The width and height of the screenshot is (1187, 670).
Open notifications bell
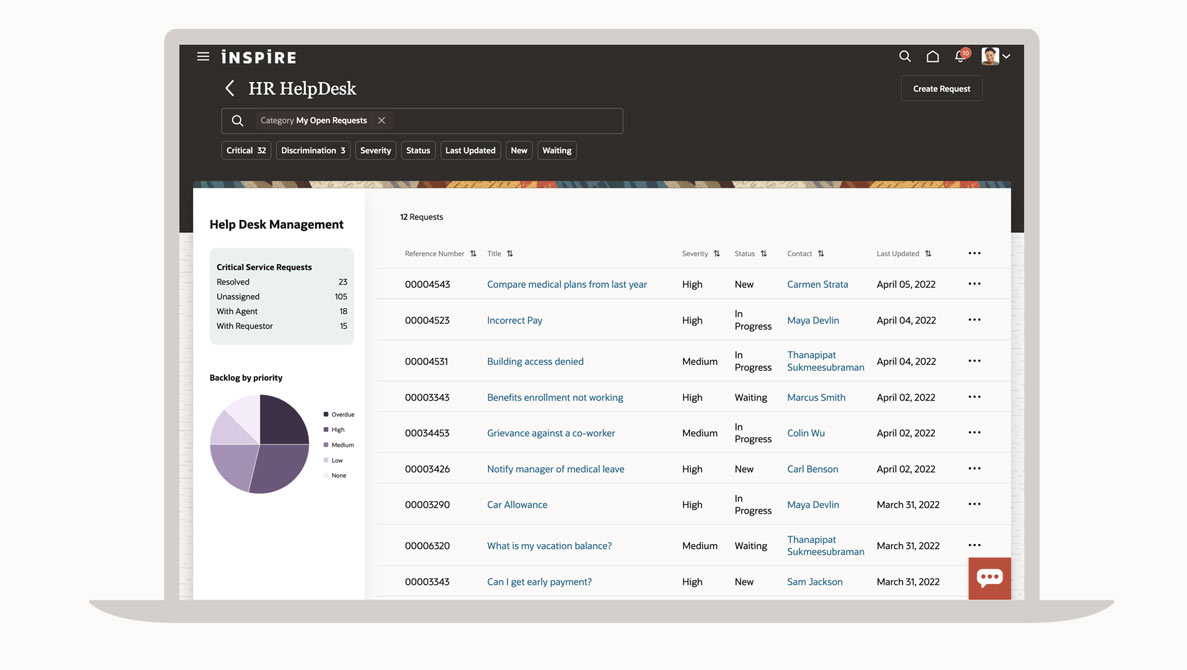[960, 57]
